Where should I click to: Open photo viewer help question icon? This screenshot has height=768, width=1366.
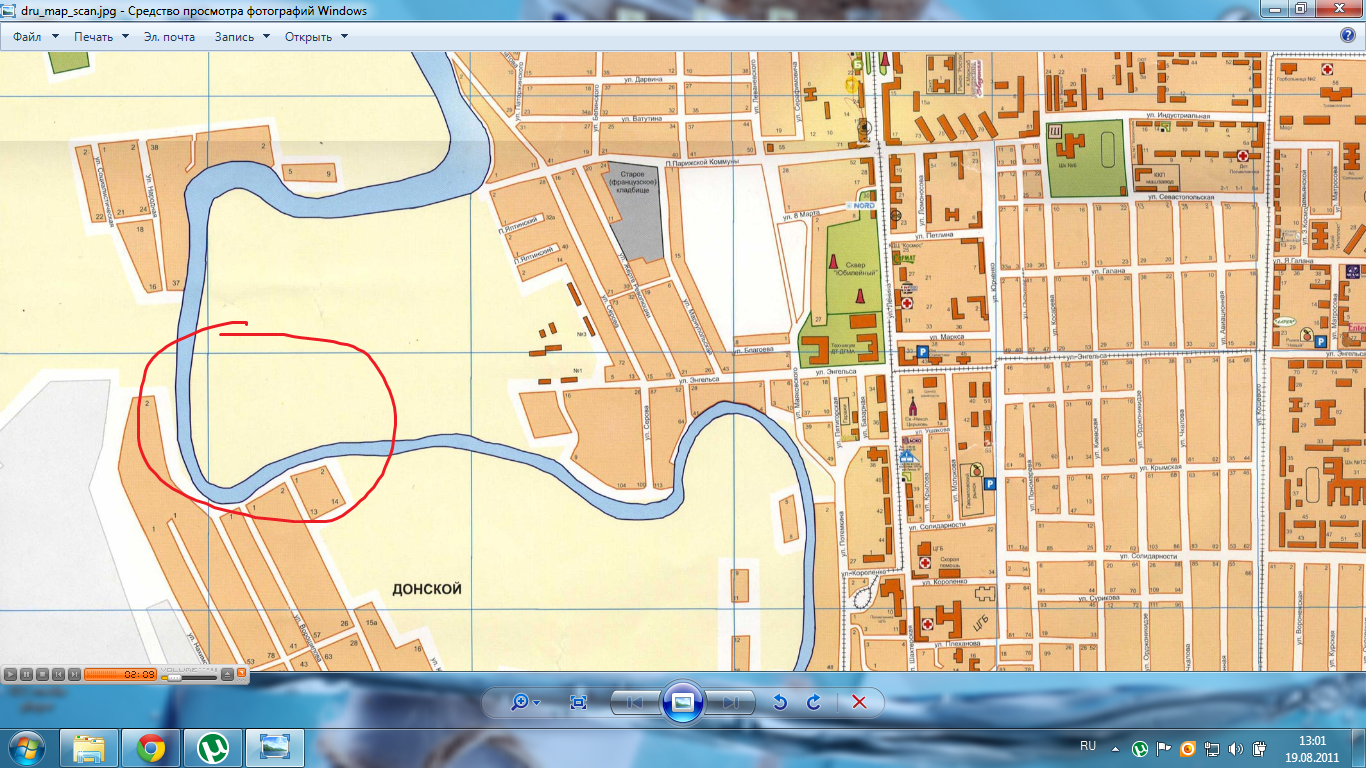[x=1347, y=36]
